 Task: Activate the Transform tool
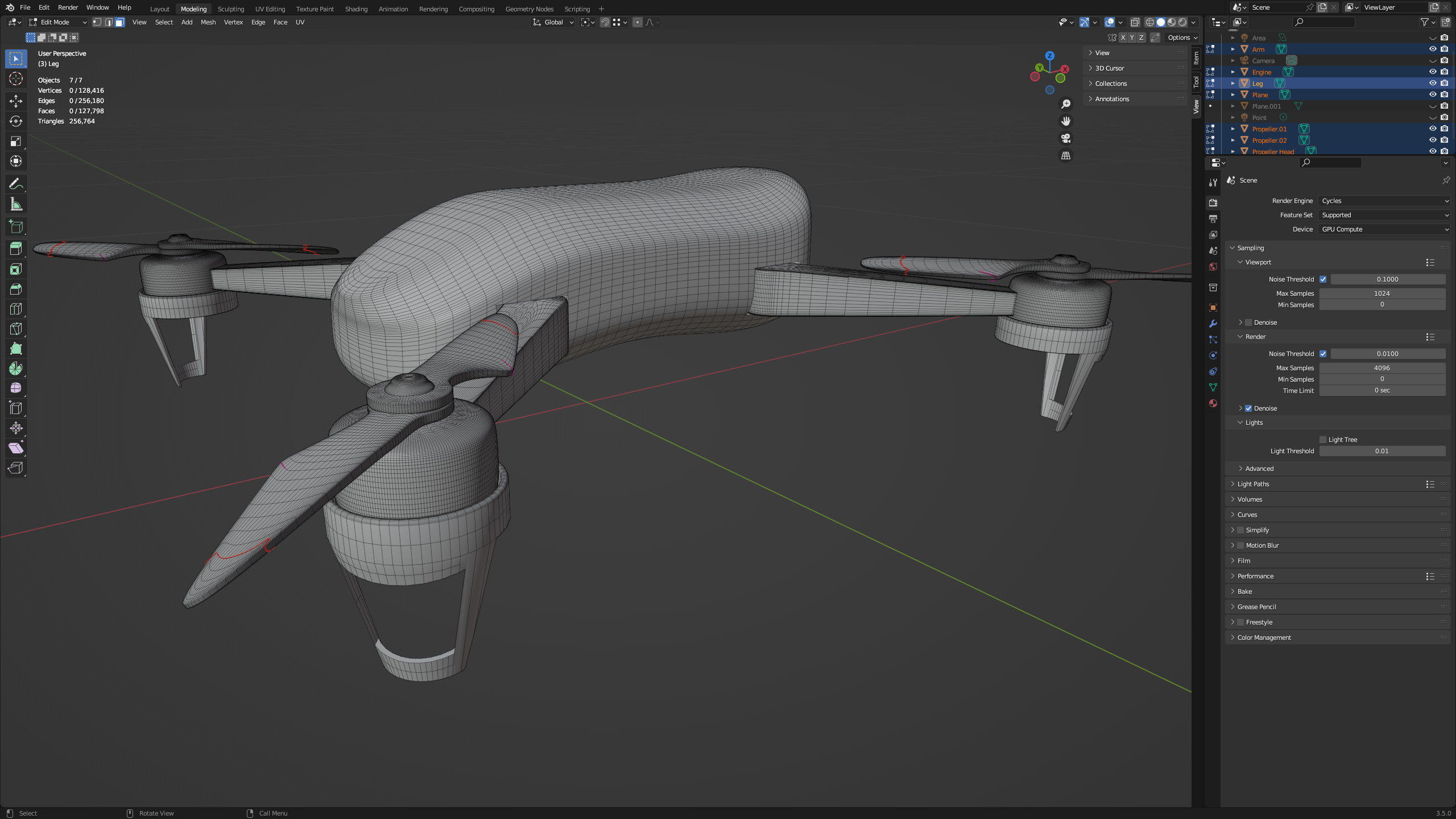16,161
